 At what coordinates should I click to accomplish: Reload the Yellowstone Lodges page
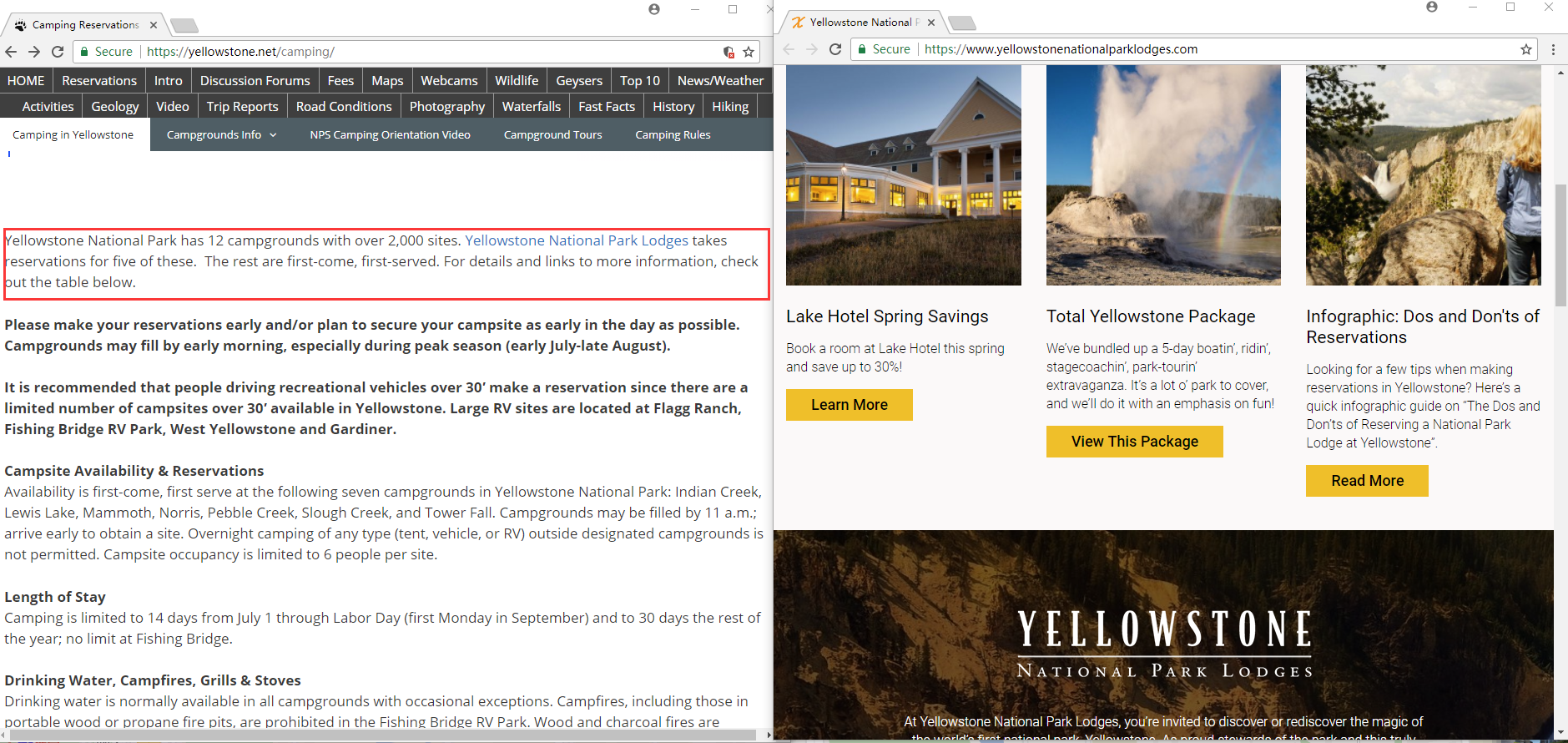(x=835, y=49)
